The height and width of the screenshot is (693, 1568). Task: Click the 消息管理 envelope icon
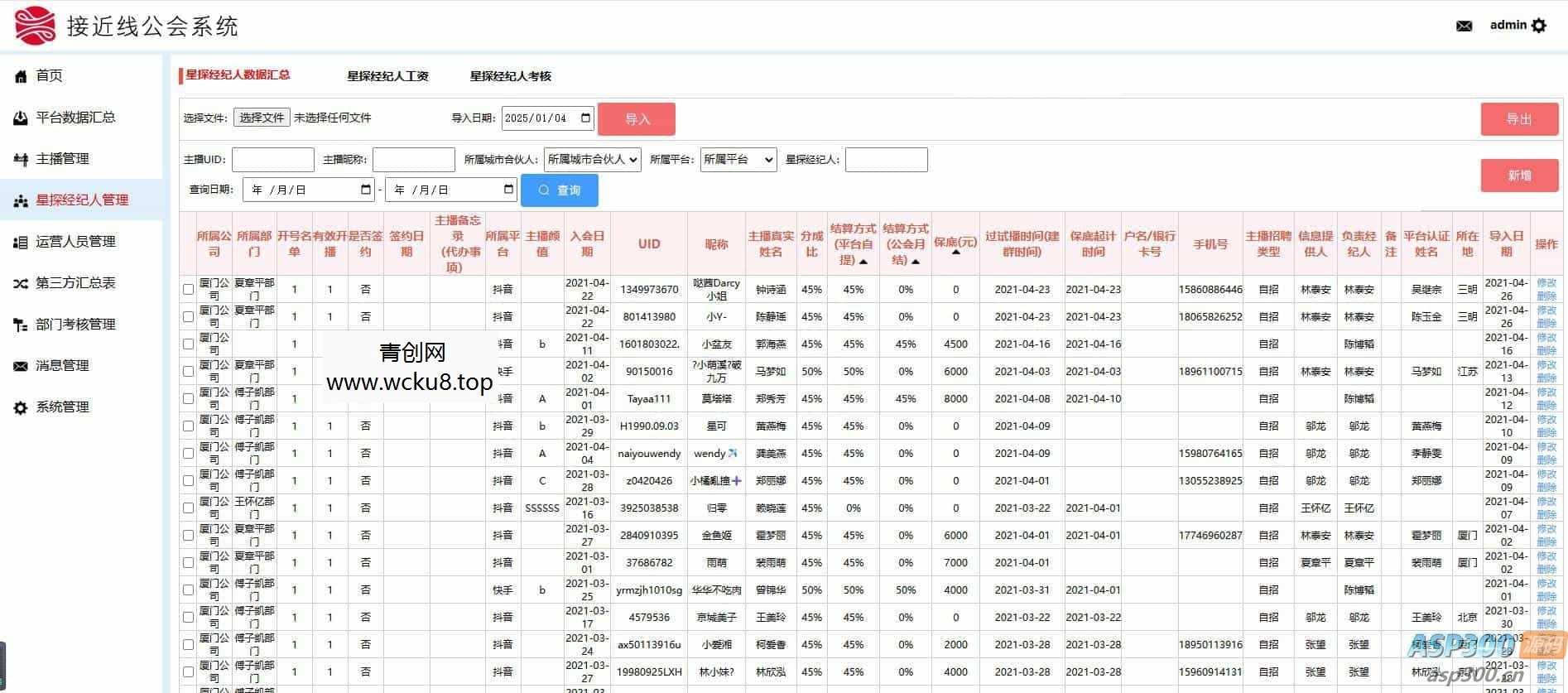click(x=21, y=366)
